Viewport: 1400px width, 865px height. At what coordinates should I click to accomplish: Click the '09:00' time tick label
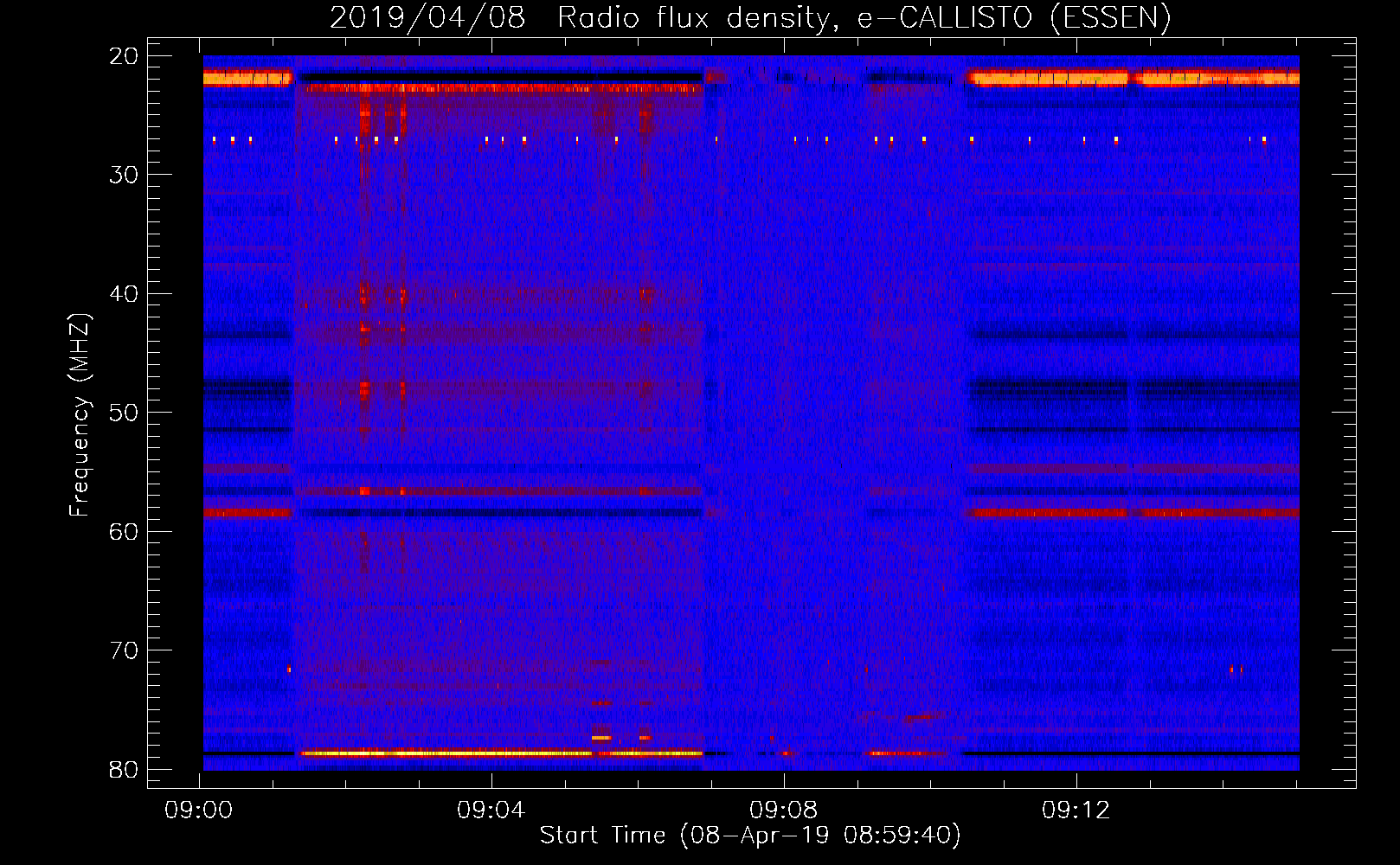199,810
